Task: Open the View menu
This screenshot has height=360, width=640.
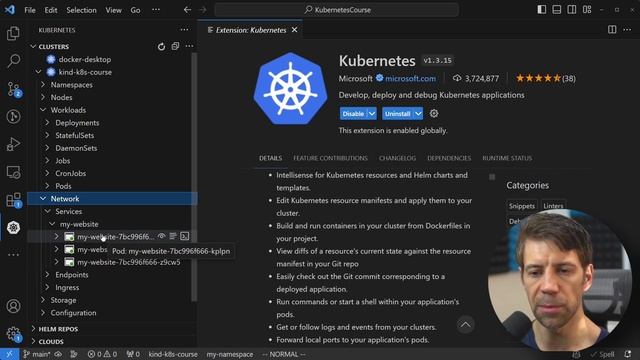Action: click(113, 10)
